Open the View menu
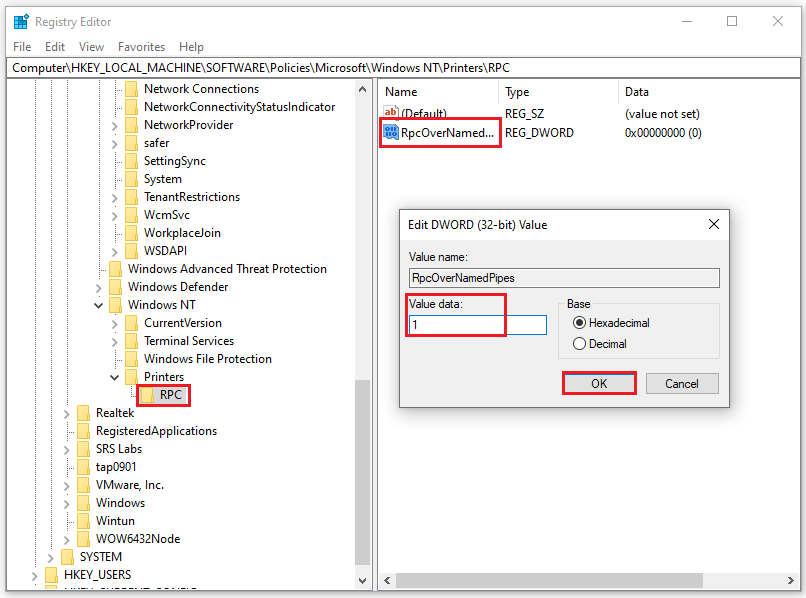The width and height of the screenshot is (806, 598). click(91, 47)
